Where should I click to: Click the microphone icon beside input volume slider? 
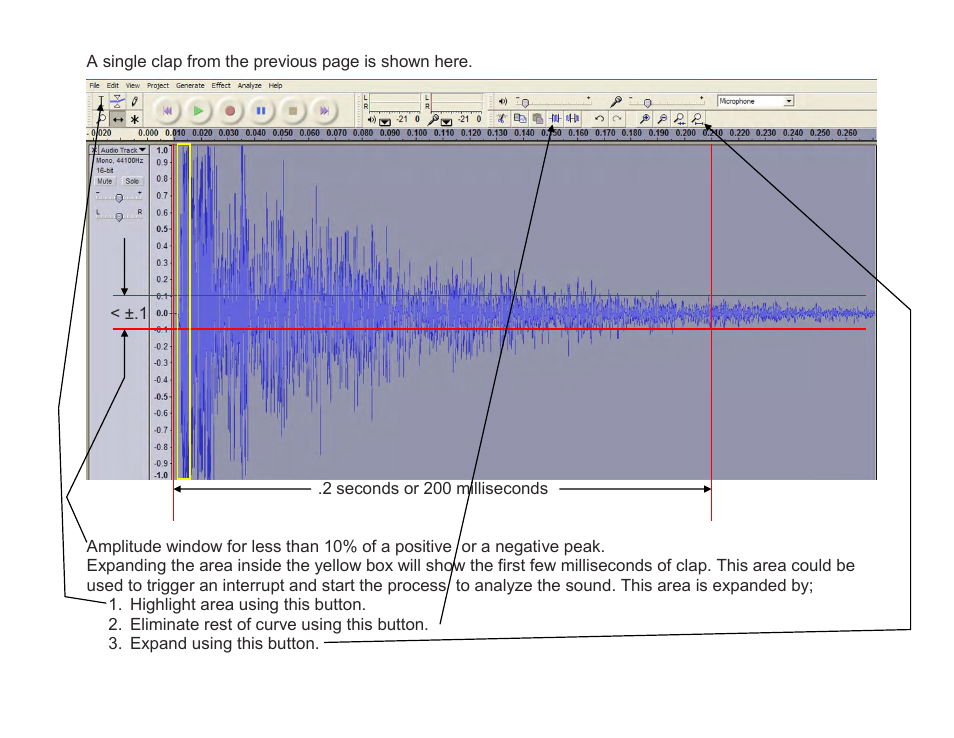[616, 101]
